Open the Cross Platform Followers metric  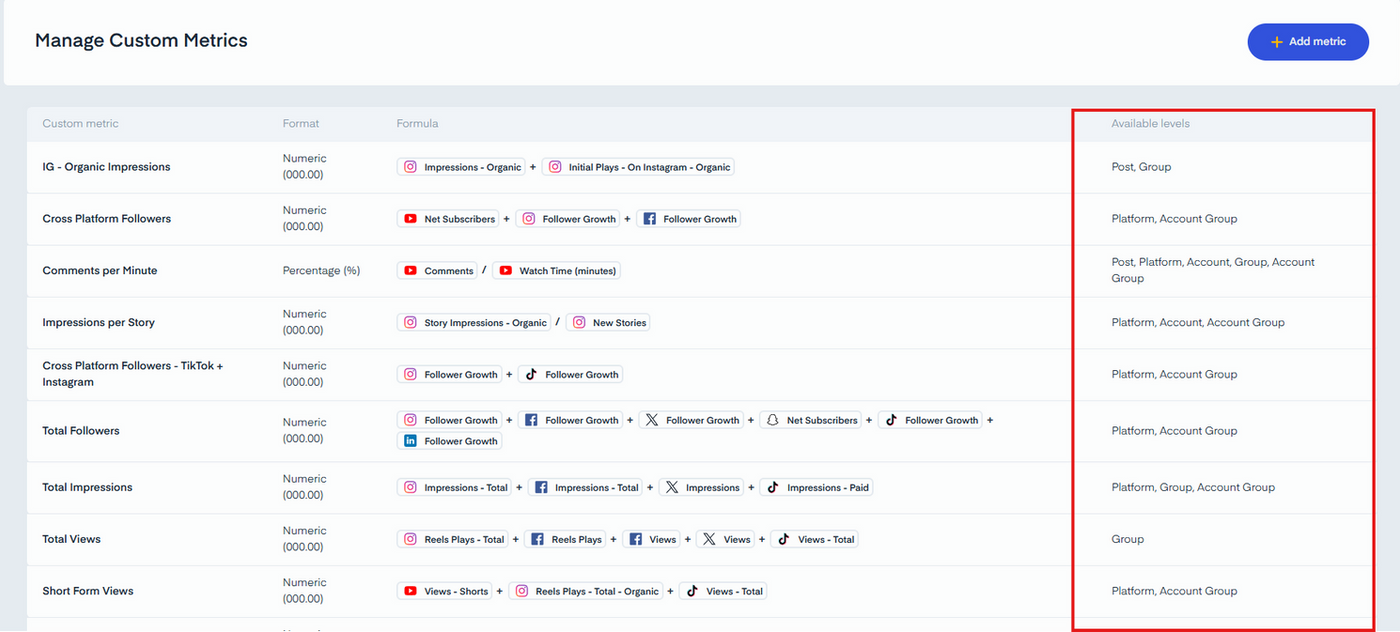pyautogui.click(x=106, y=219)
